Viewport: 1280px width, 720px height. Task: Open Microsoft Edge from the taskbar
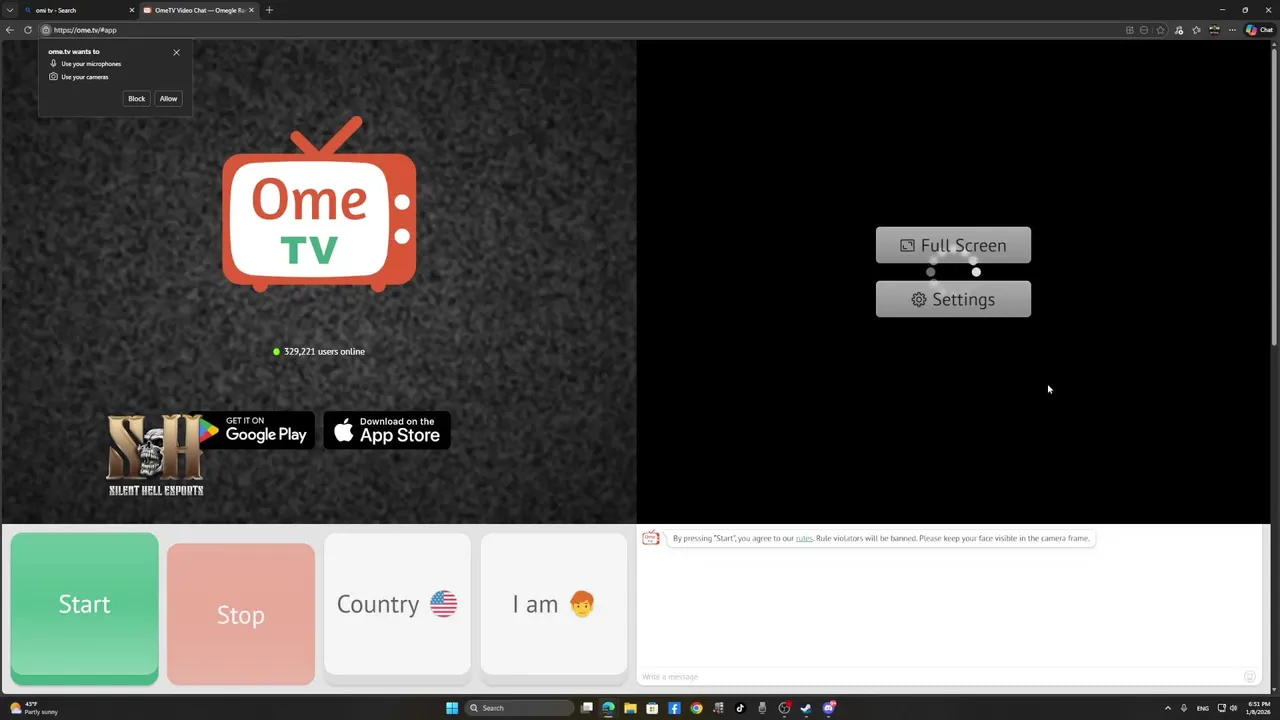[x=608, y=708]
